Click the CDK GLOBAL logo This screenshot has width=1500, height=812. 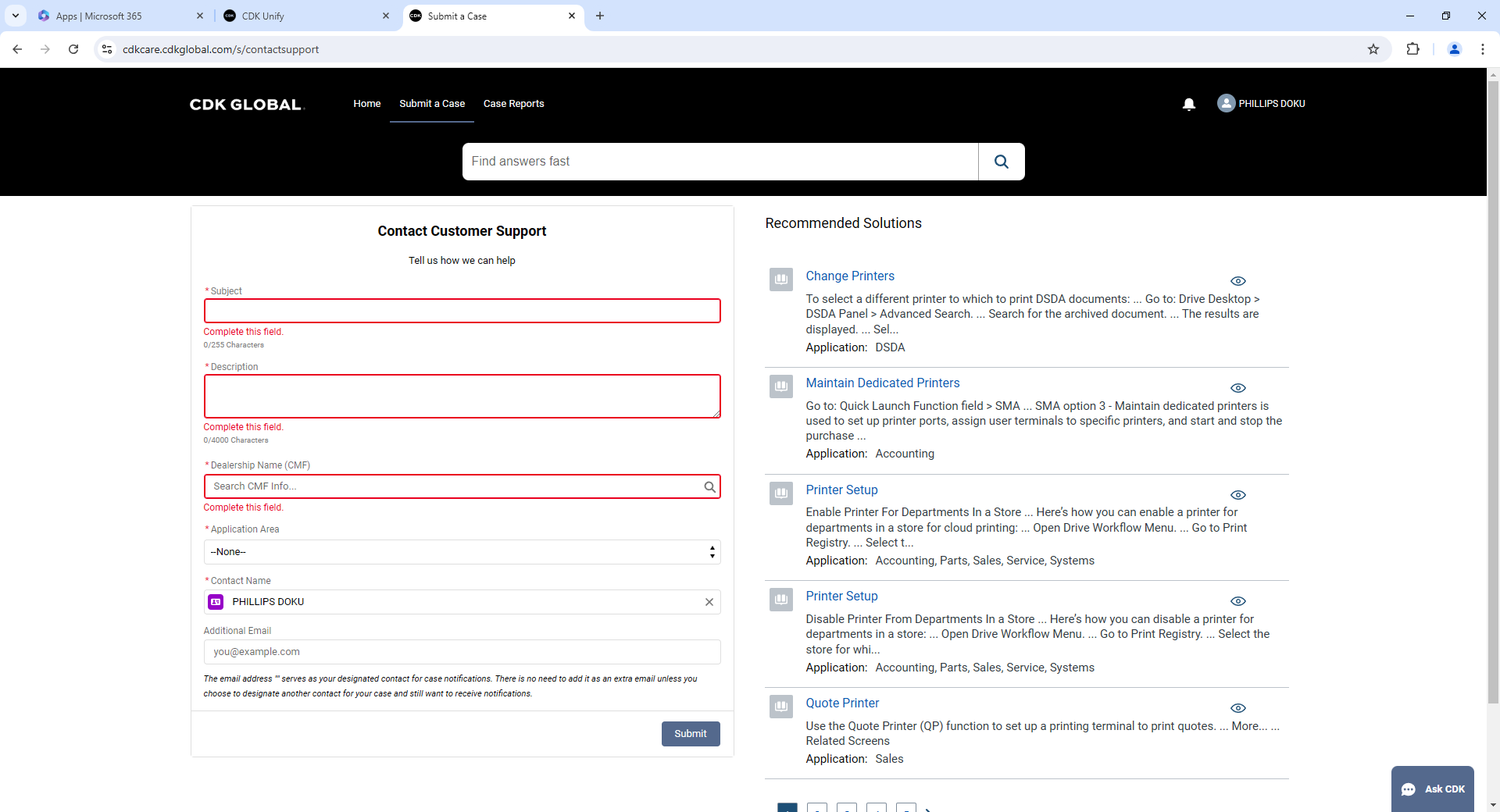click(246, 104)
